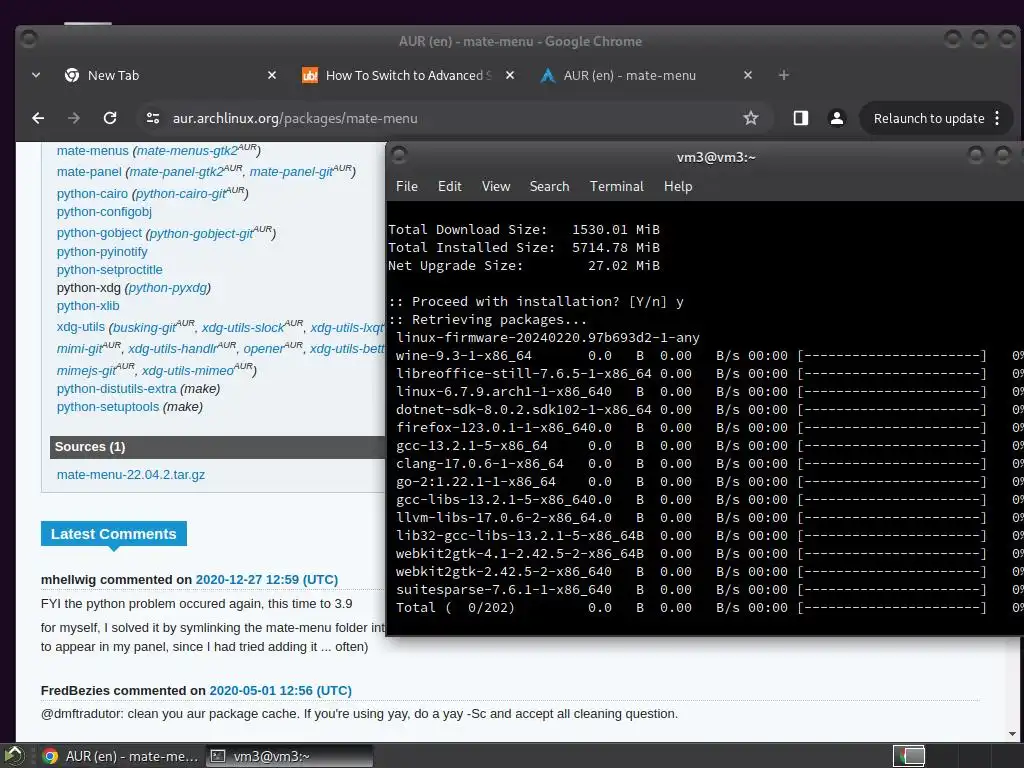Open the terminal View menu
Viewport: 1024px width, 768px height.
tap(496, 186)
